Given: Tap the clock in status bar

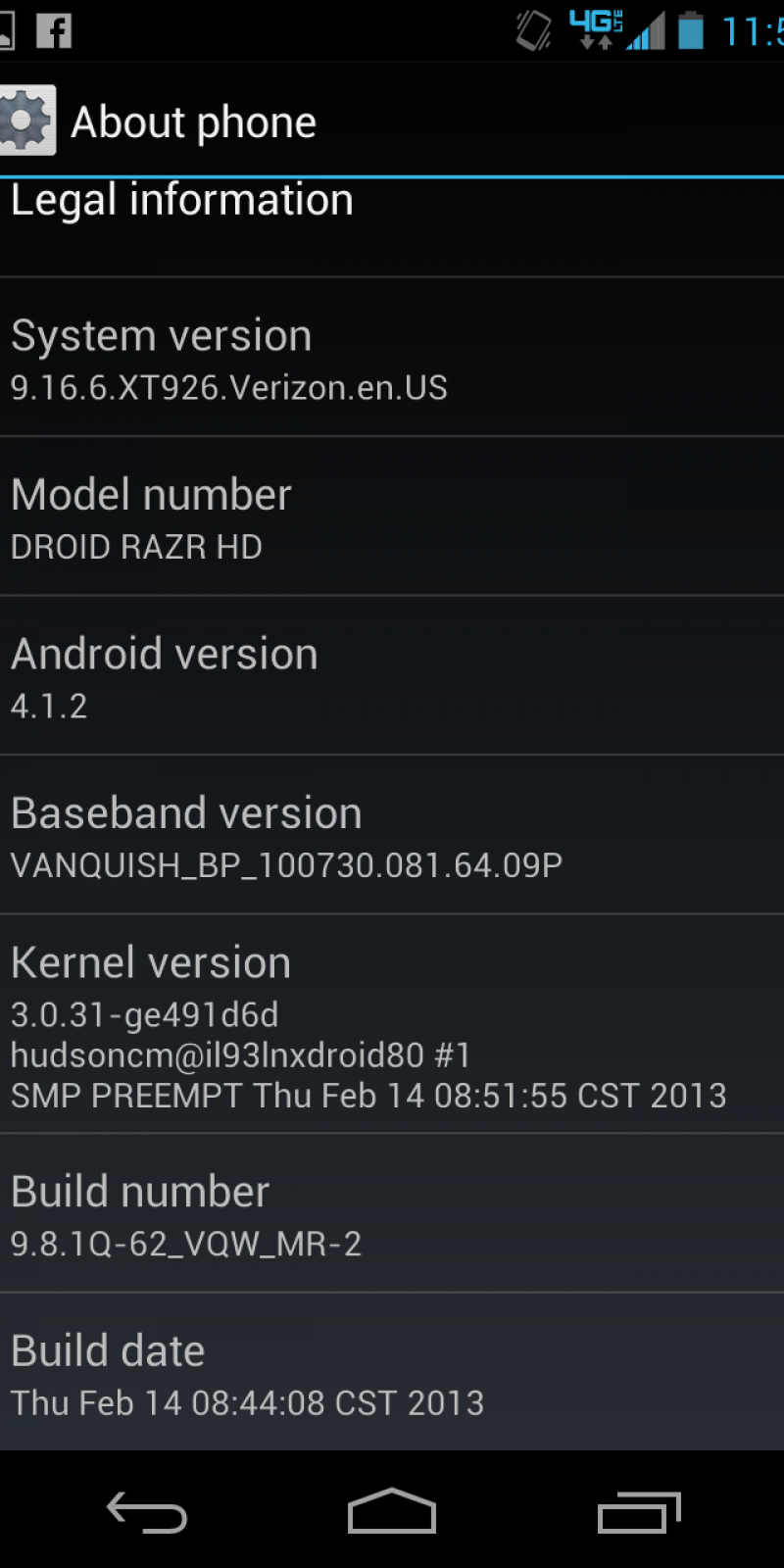Looking at the screenshot, I should click(753, 31).
